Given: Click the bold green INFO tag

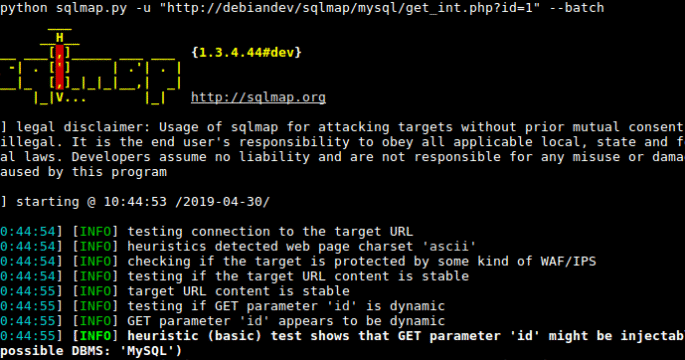Looking at the screenshot, I should (x=95, y=336).
